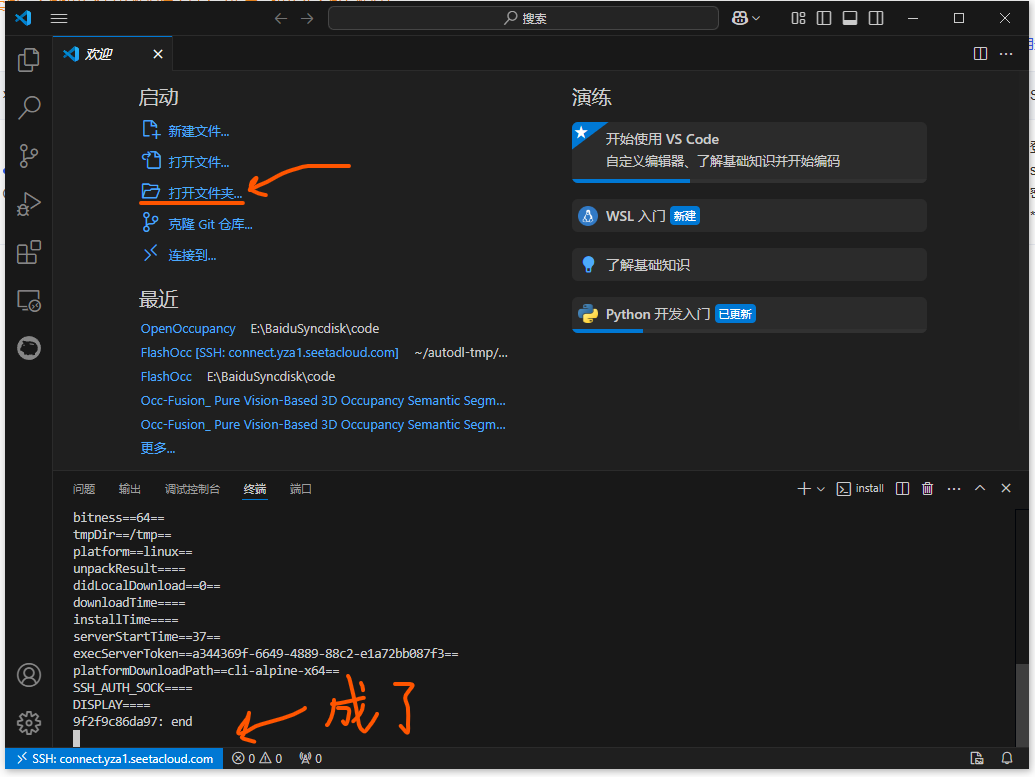
Task: Open terminal panel More Actions menu
Action: [954, 489]
